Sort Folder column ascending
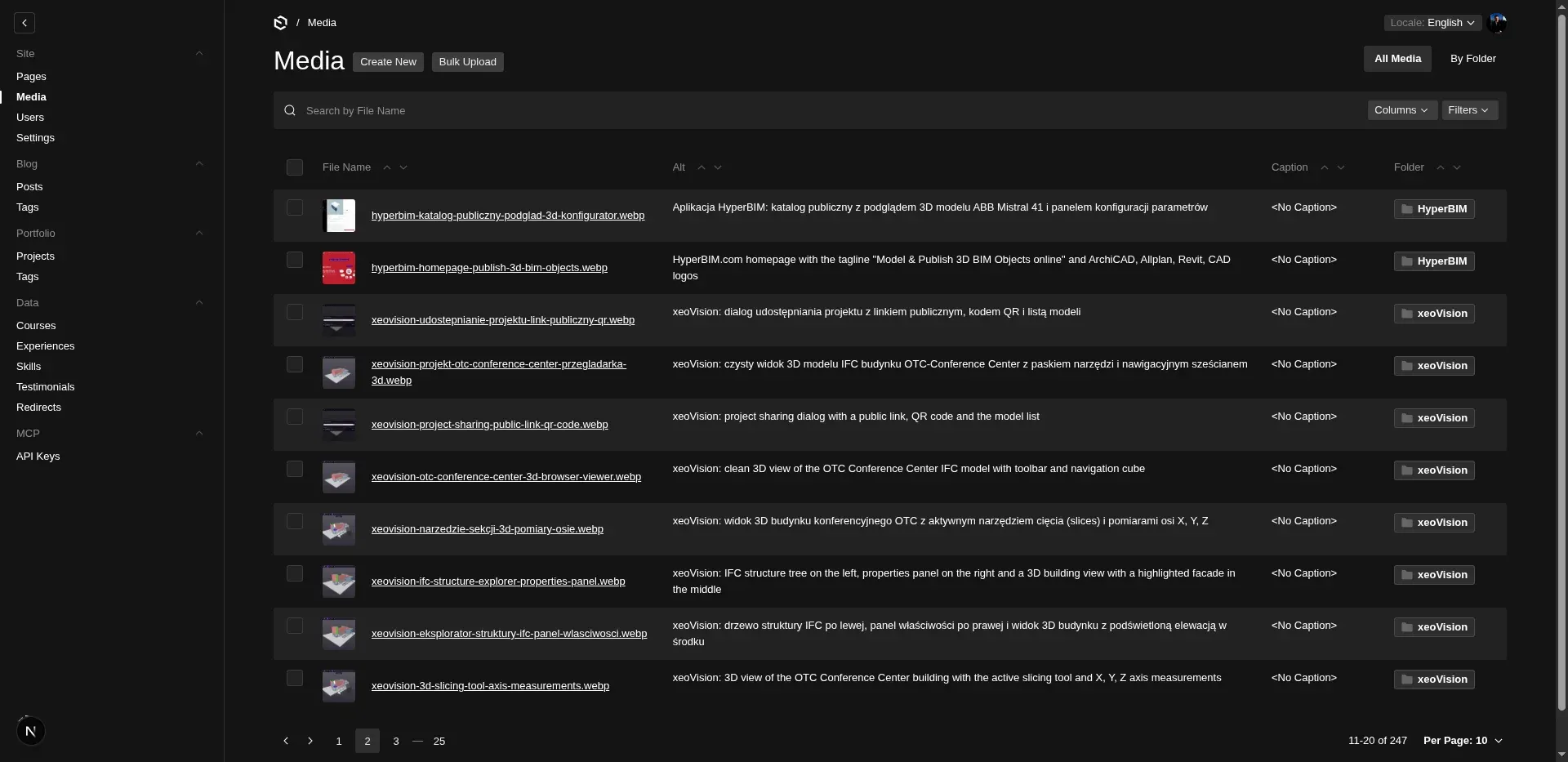This screenshot has width=1568, height=762. point(1441,167)
